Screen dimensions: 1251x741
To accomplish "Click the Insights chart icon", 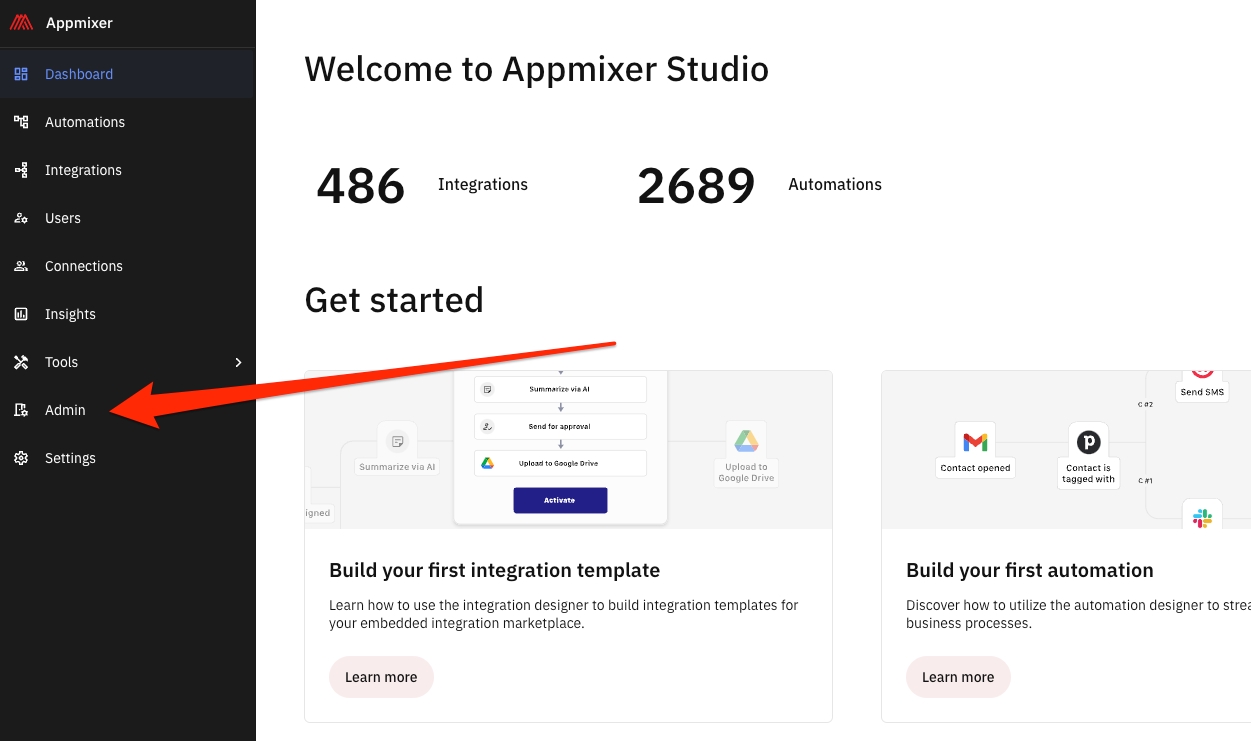I will coord(21,314).
